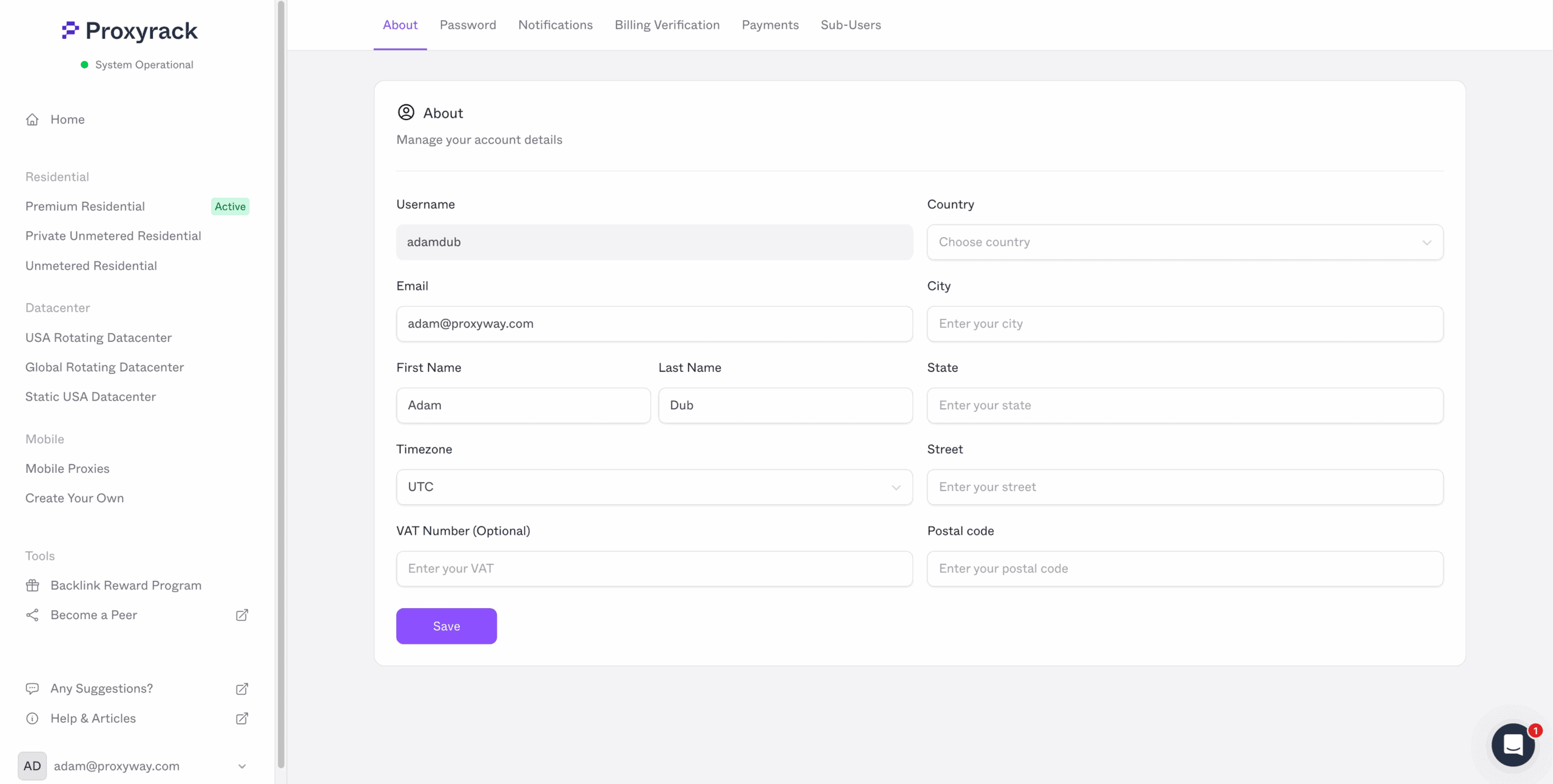Open external link beside Help & Articles

tap(241, 718)
